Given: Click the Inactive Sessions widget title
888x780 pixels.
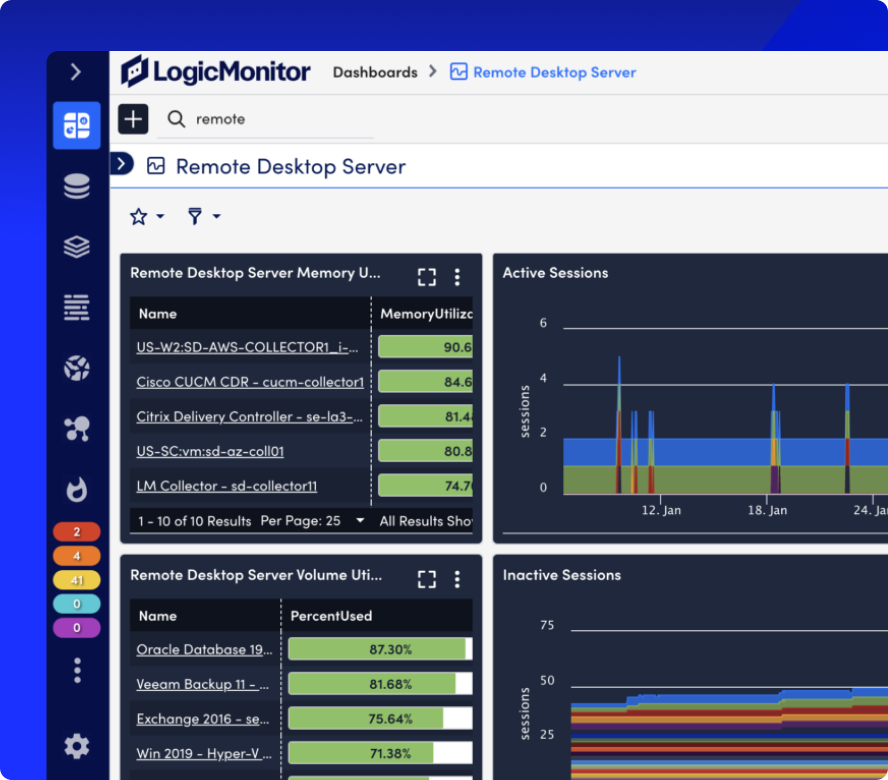Looking at the screenshot, I should tap(562, 575).
